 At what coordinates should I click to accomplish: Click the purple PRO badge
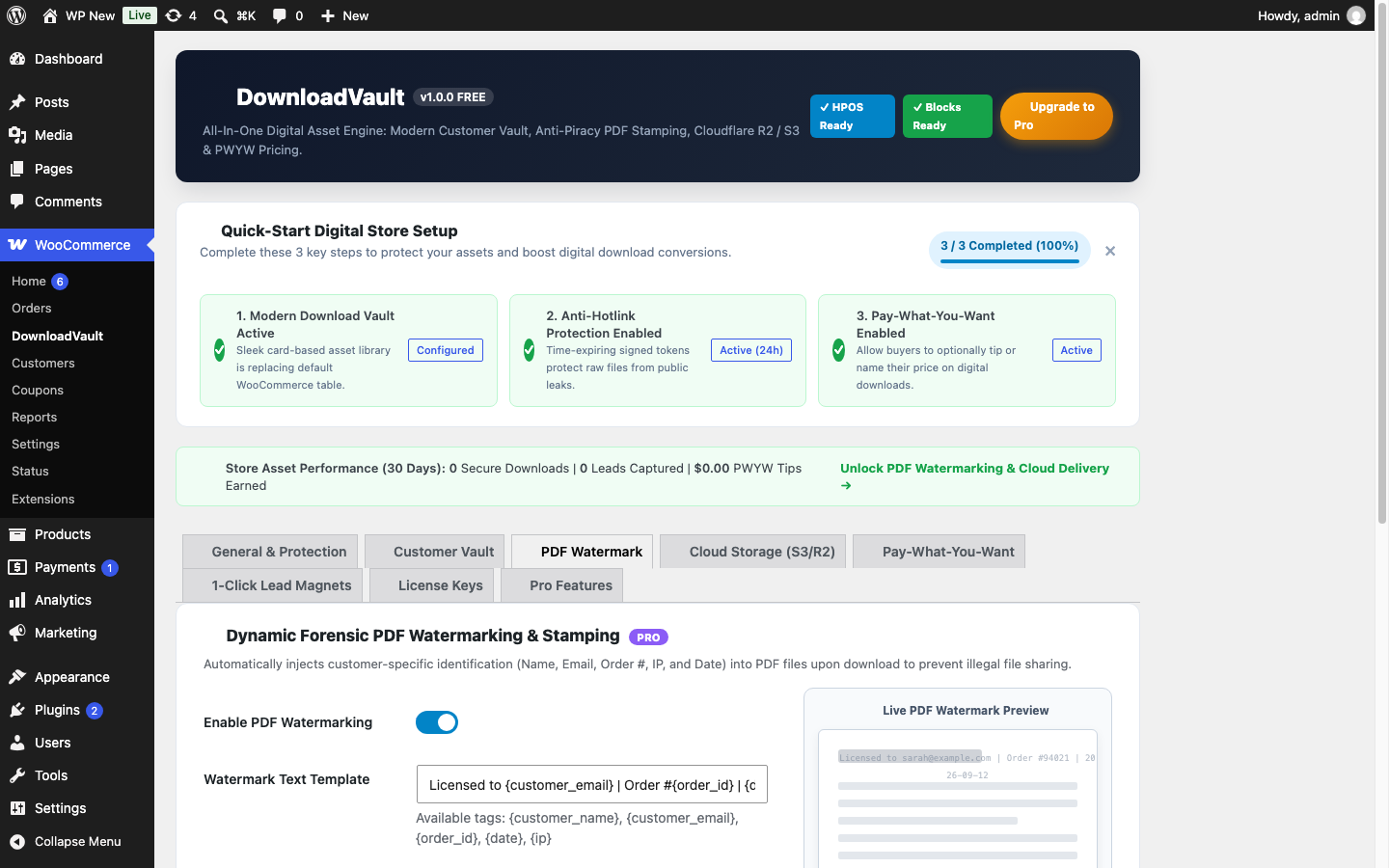[648, 637]
